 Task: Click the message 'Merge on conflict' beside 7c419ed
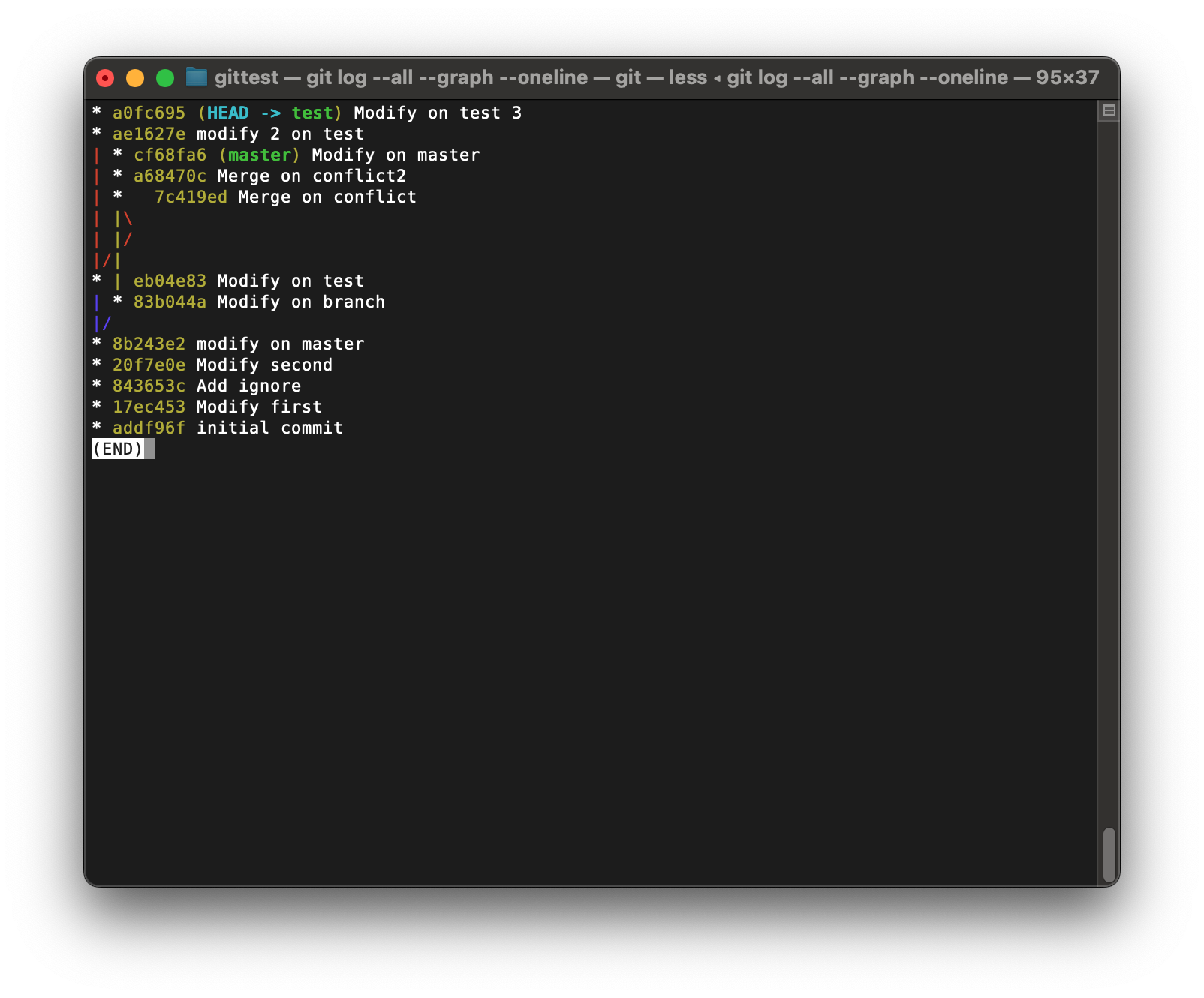coord(327,197)
